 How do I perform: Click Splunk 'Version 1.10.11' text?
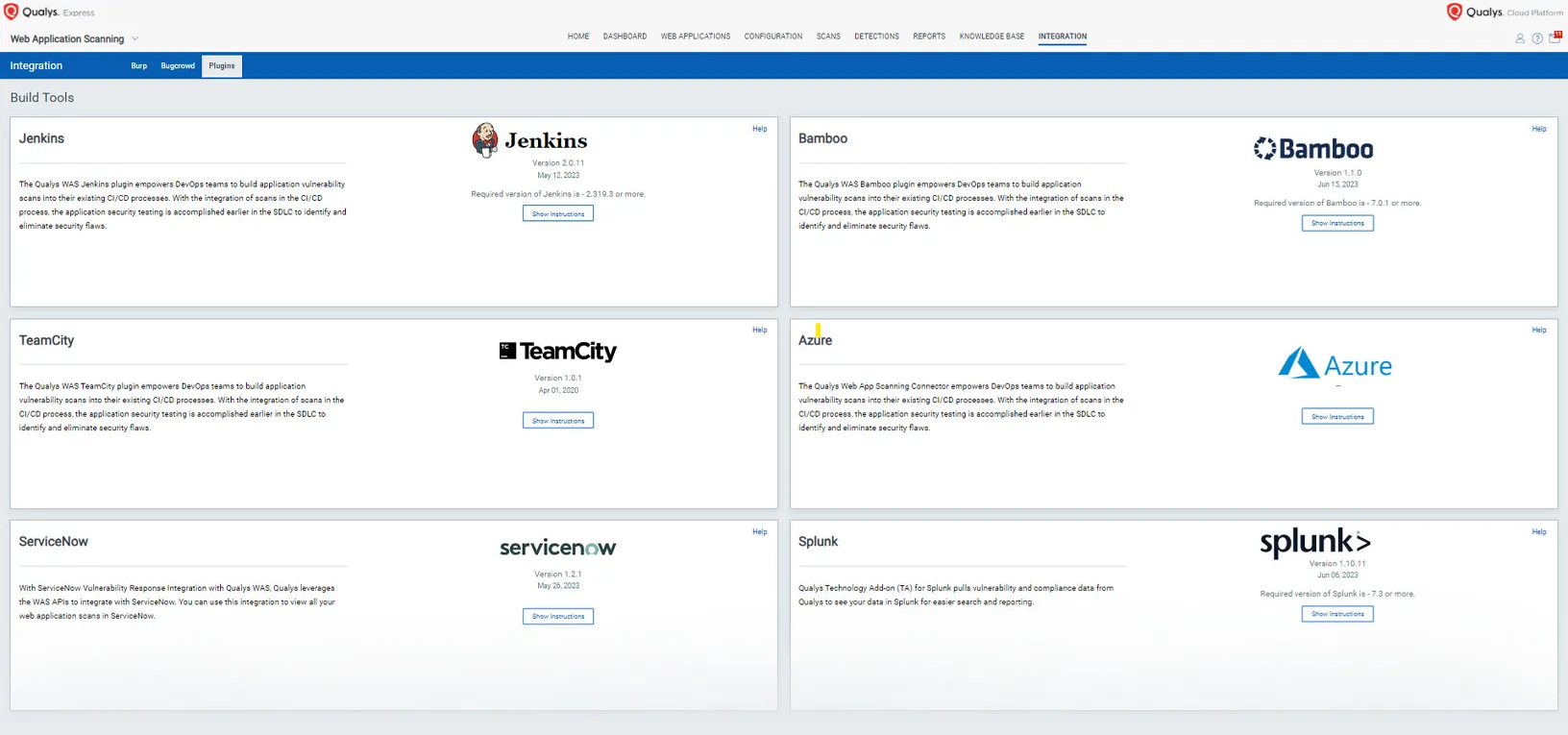tap(1337, 564)
